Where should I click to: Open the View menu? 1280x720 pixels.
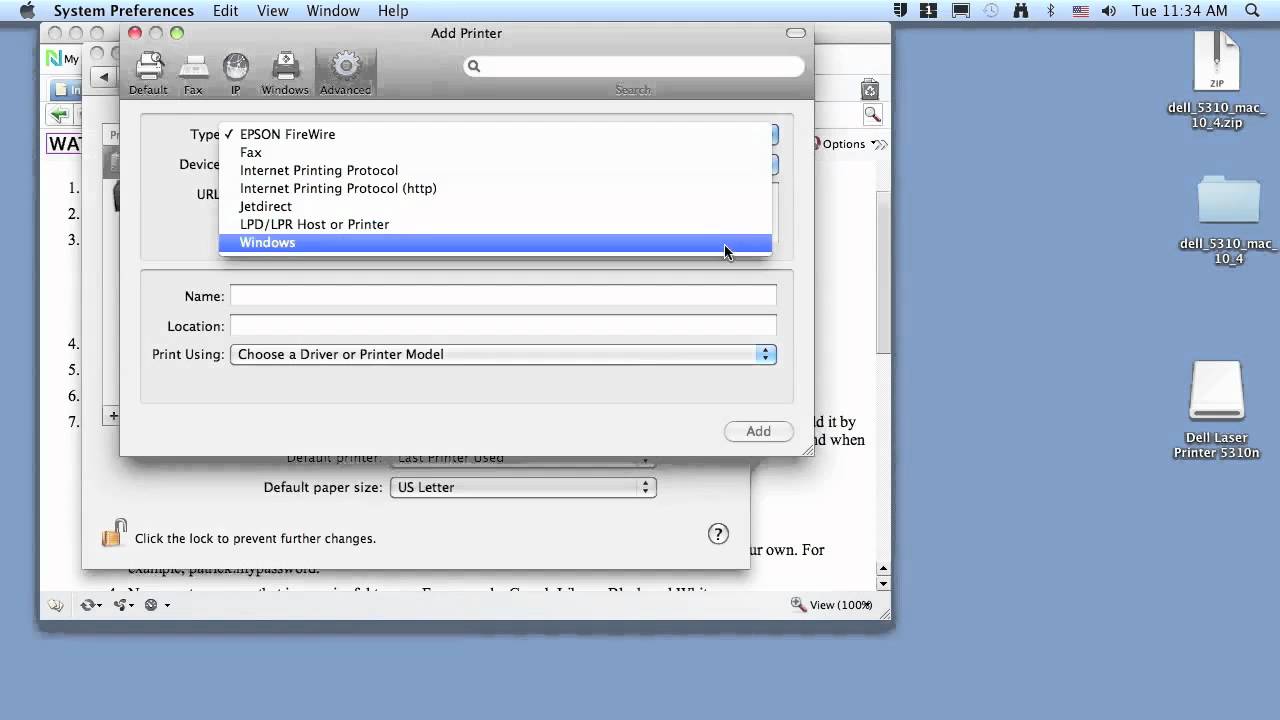click(272, 11)
